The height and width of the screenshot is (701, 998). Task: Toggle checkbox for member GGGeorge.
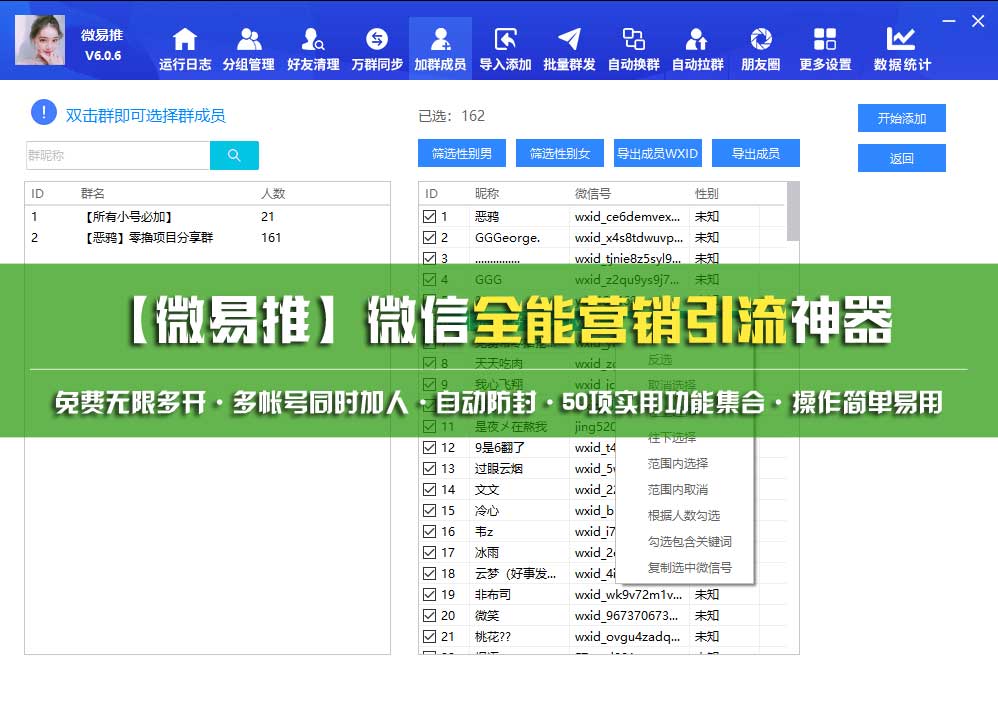tap(430, 237)
